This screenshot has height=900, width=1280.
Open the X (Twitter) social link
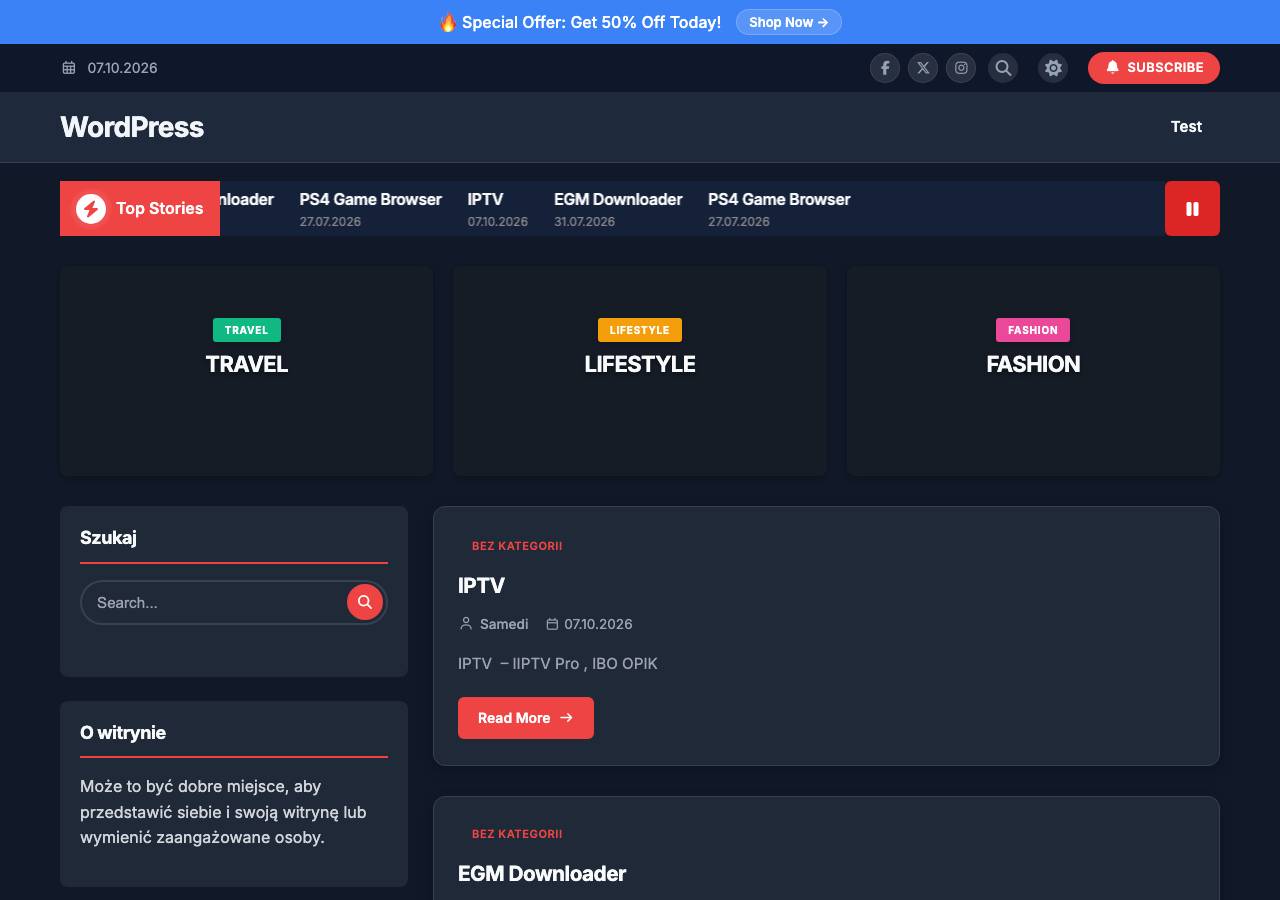coord(923,68)
